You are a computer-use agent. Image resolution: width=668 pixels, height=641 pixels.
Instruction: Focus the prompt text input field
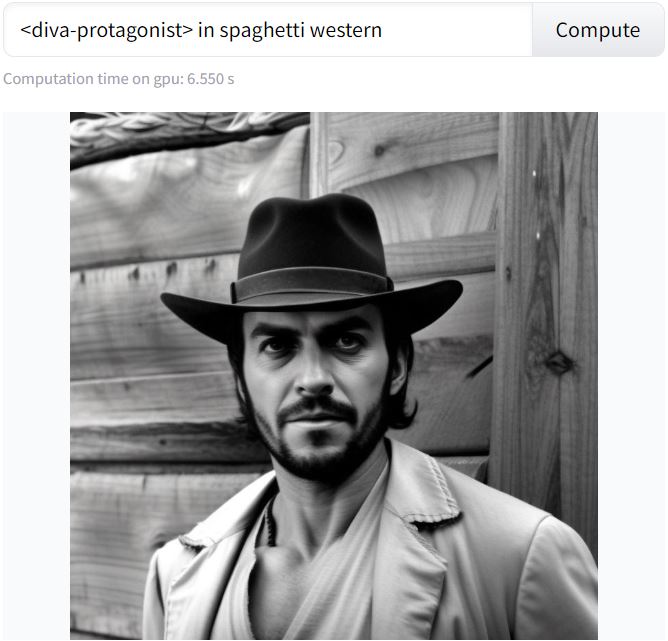pos(268,30)
